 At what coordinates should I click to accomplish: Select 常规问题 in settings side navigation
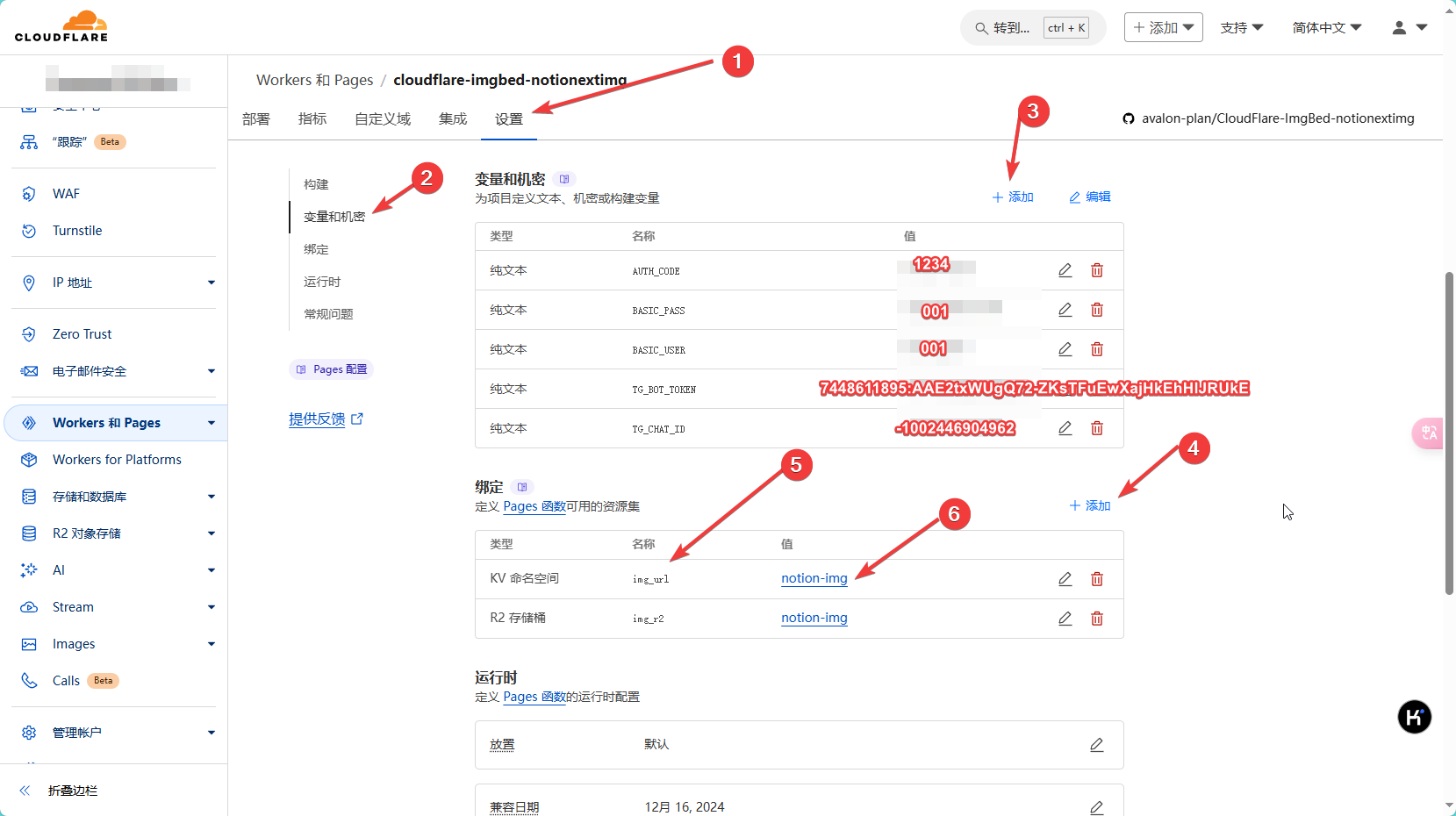[x=328, y=314]
